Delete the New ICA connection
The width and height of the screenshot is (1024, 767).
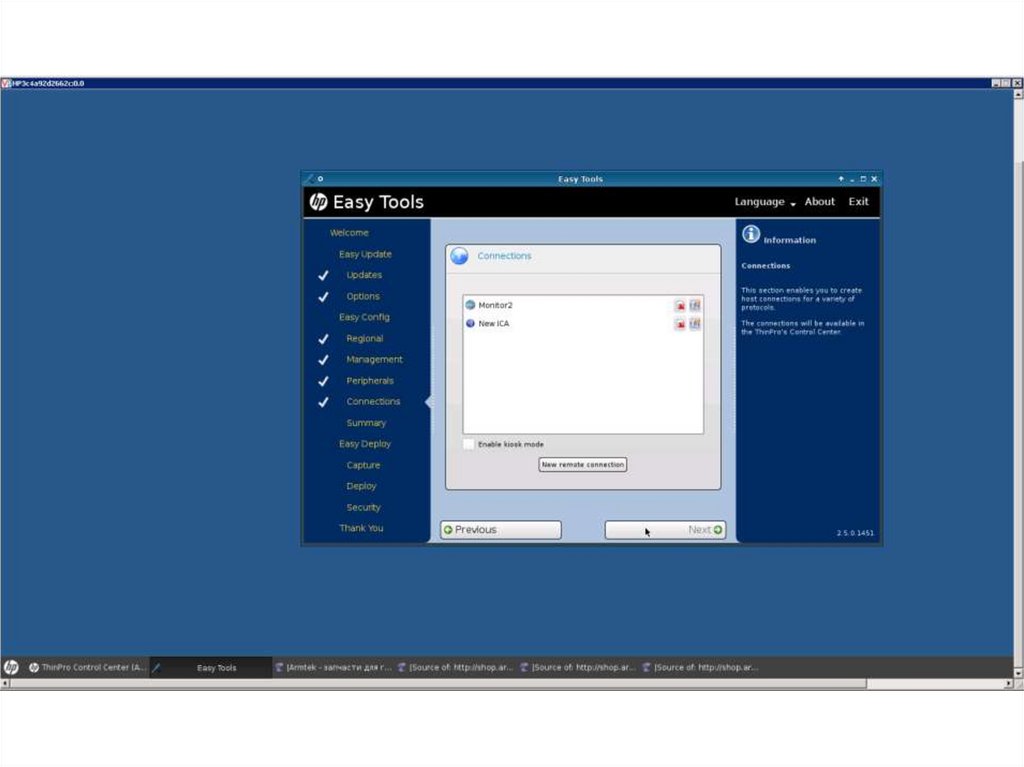tap(680, 323)
